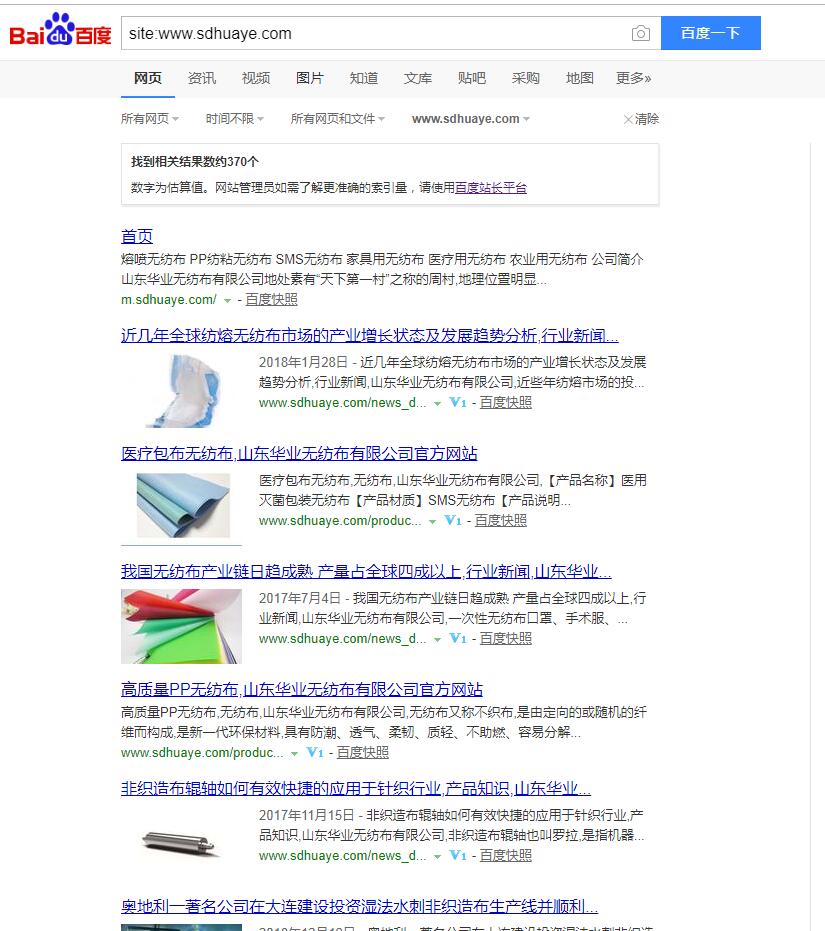
Task: Expand the 所有网页 filter dropdown
Action: (x=150, y=119)
